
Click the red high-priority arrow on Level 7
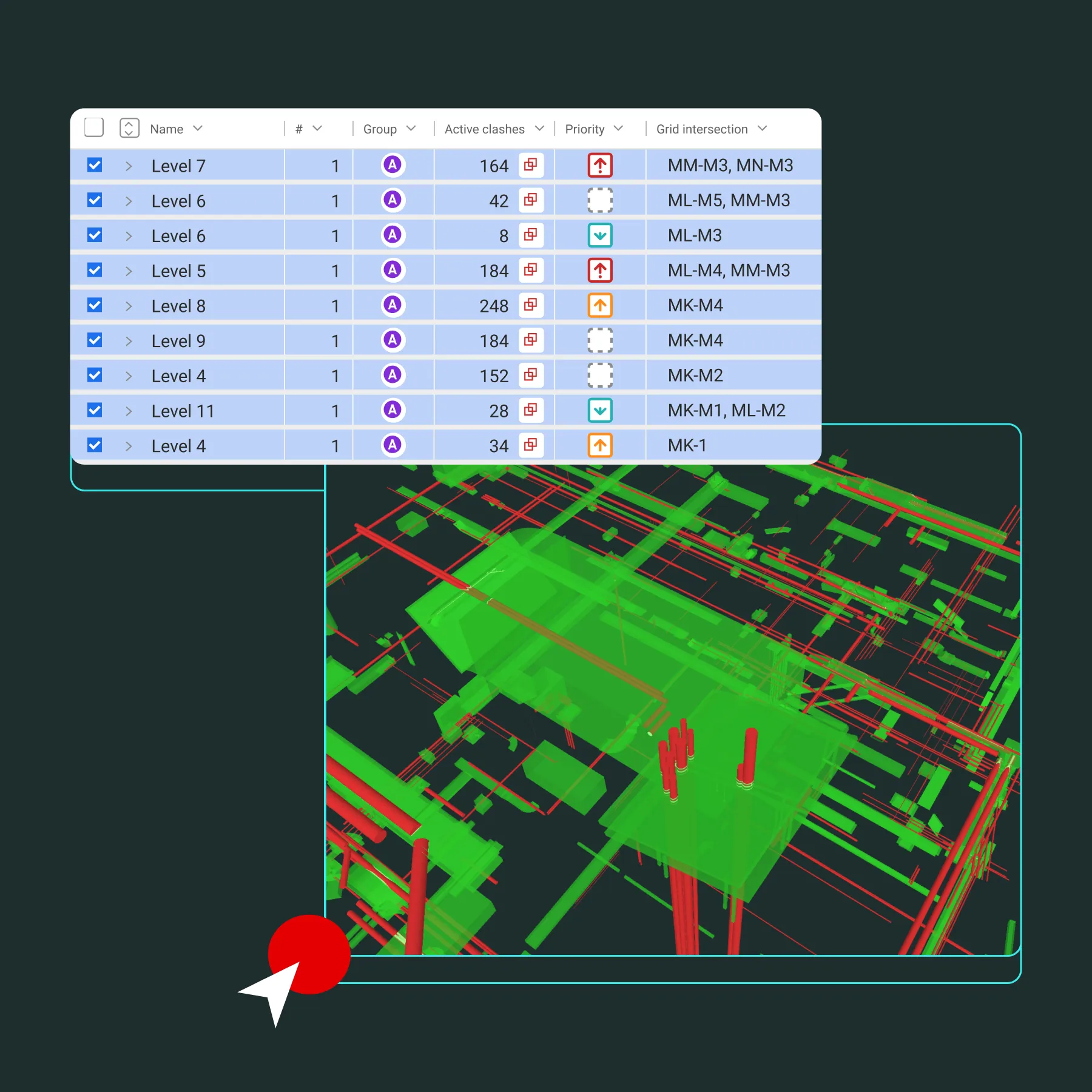pyautogui.click(x=599, y=165)
